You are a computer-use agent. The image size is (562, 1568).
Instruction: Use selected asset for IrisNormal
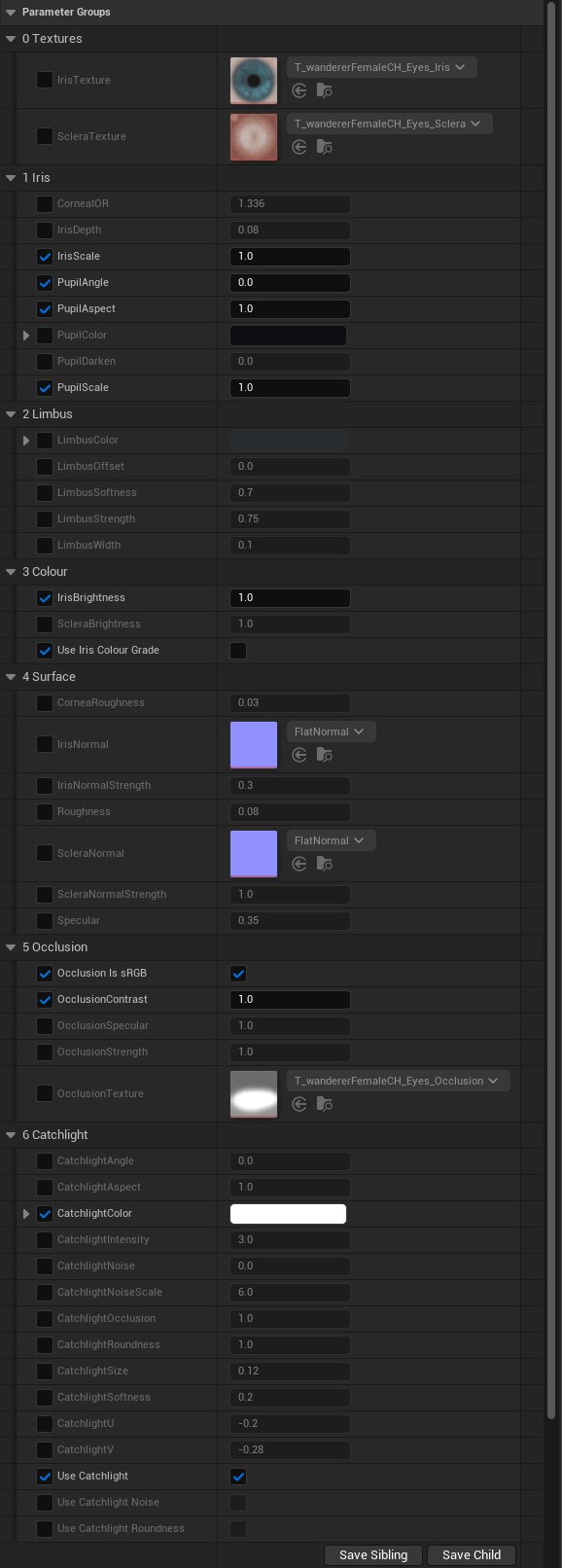299,755
